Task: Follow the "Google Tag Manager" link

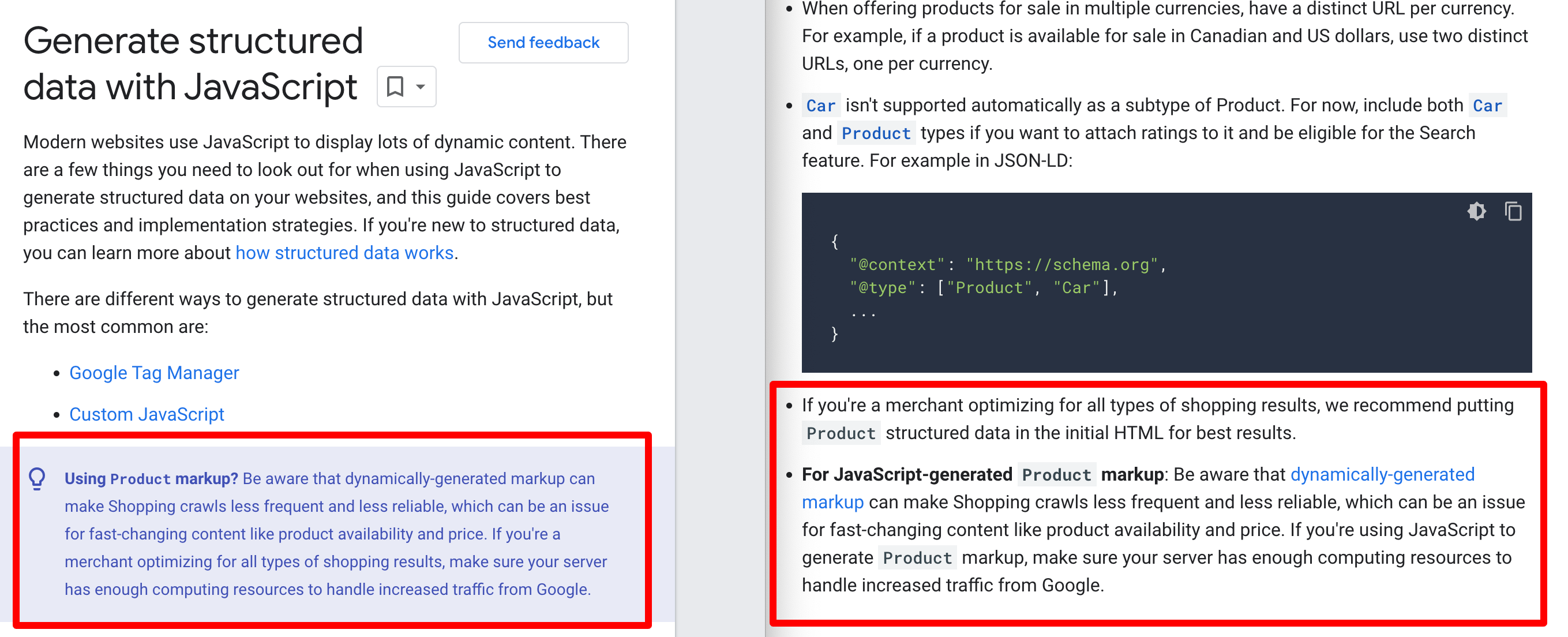Action: [154, 372]
